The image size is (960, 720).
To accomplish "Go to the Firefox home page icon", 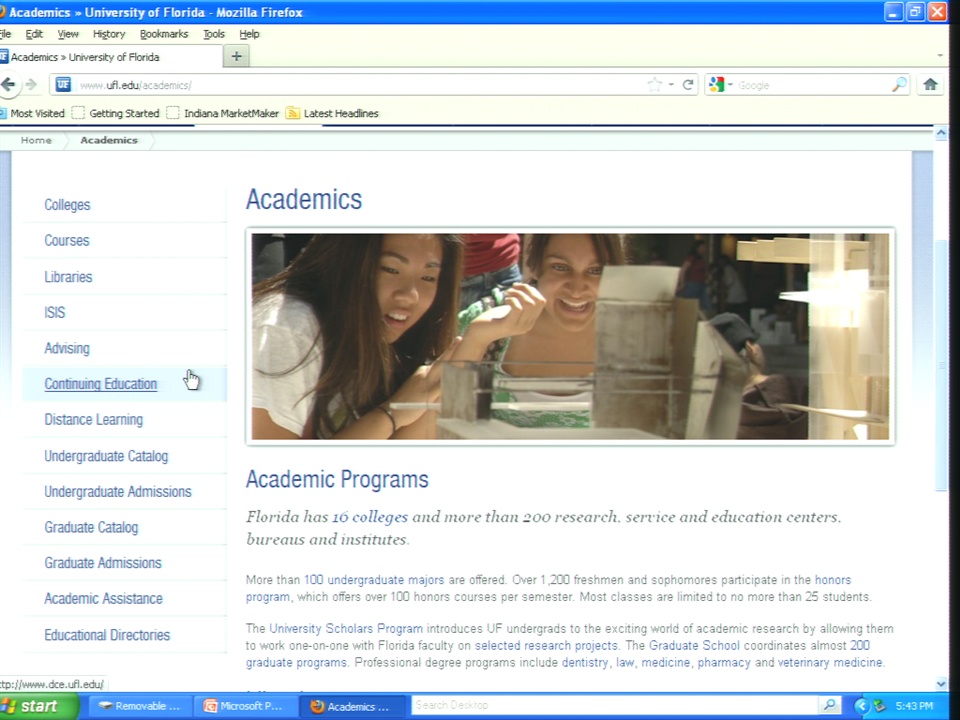I will coord(931,84).
